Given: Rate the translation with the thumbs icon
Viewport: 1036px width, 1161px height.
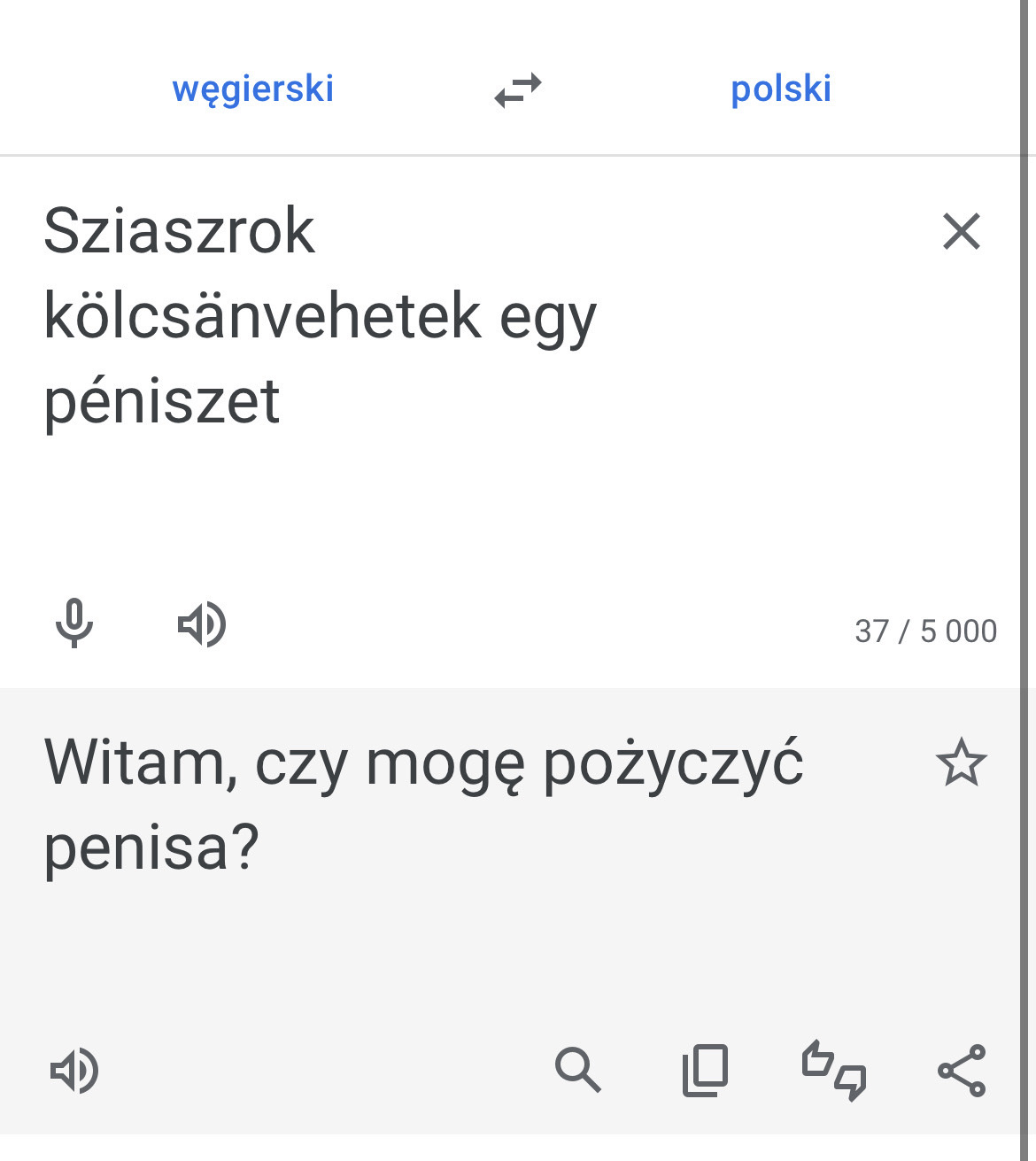Looking at the screenshot, I should click(833, 1070).
